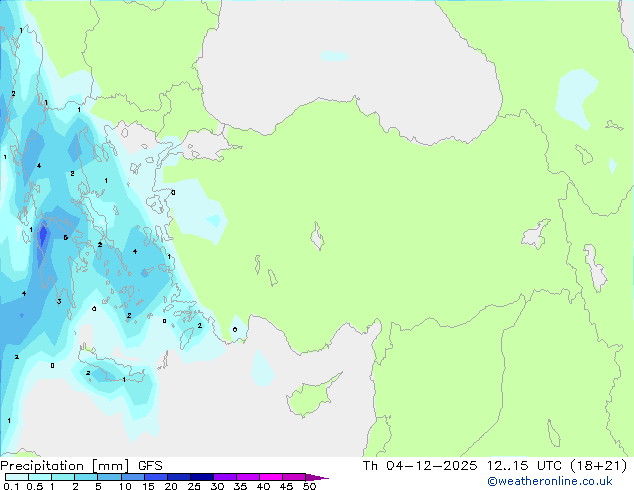The width and height of the screenshot is (634, 490).
Task: Click the '12..15 UTC' time text
Action: coord(524,466)
